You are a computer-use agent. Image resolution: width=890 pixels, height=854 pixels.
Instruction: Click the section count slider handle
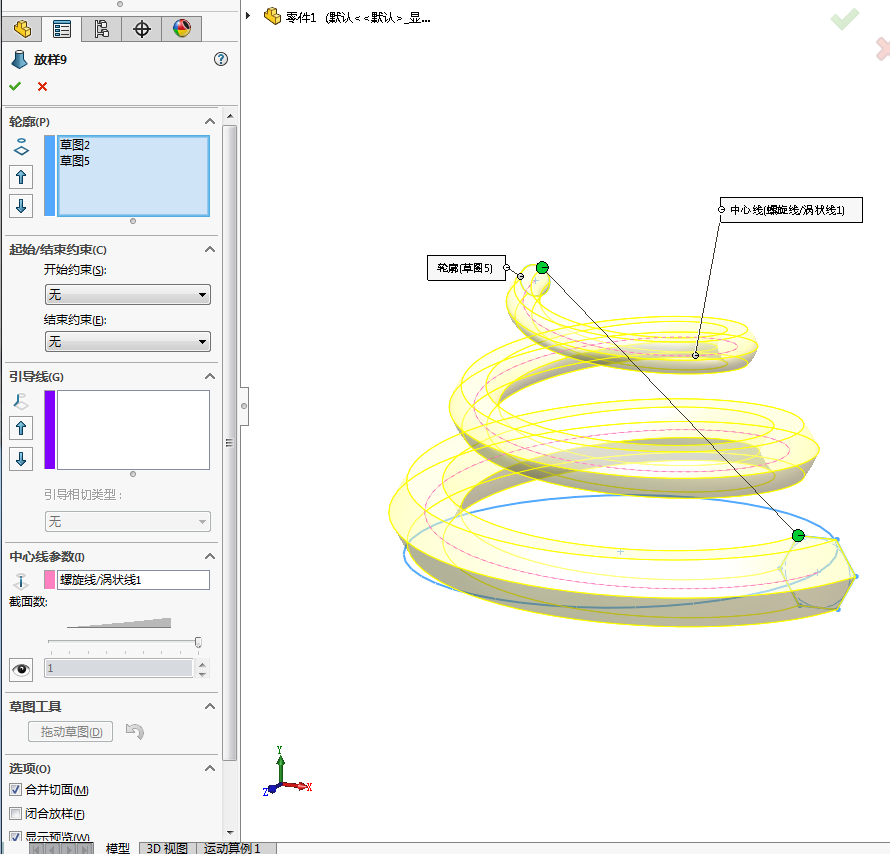point(198,642)
